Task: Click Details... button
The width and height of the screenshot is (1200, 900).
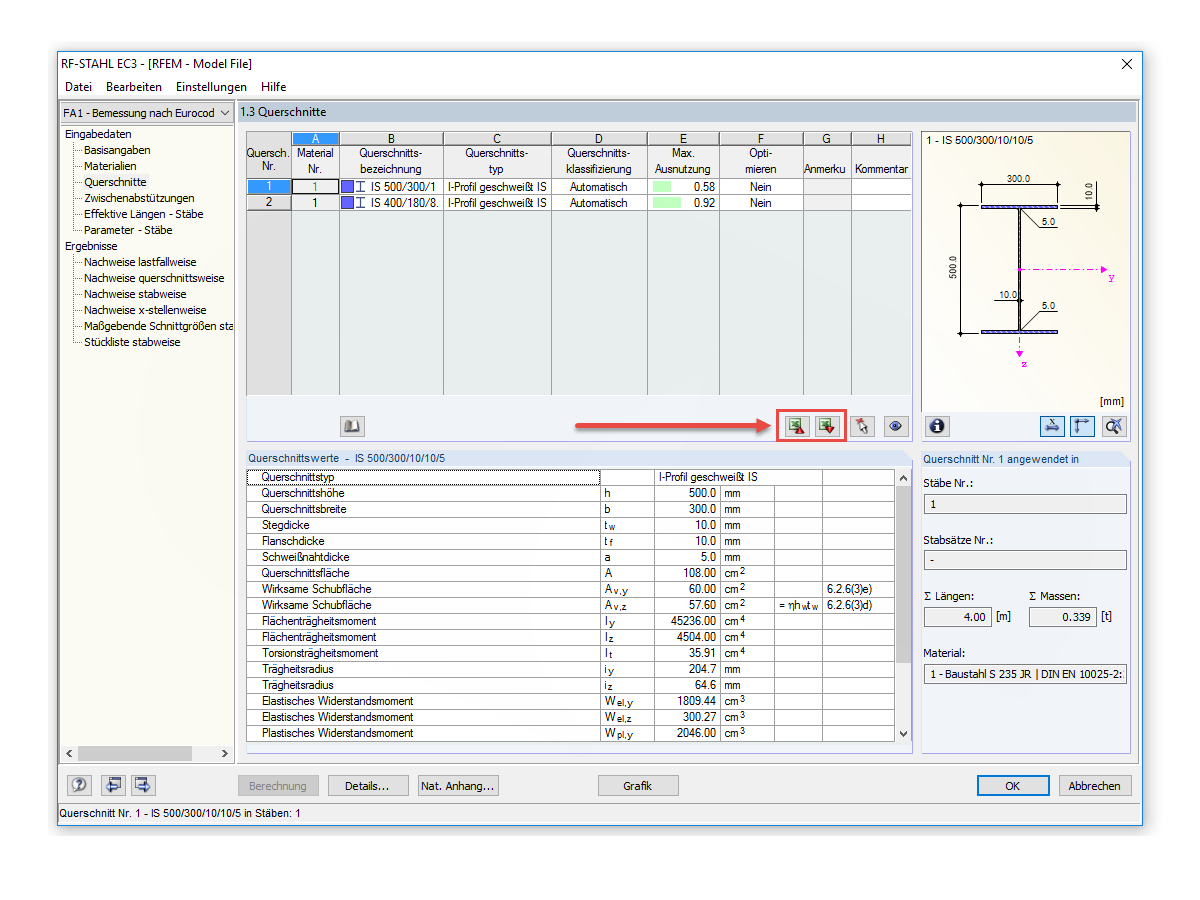Action: click(367, 786)
